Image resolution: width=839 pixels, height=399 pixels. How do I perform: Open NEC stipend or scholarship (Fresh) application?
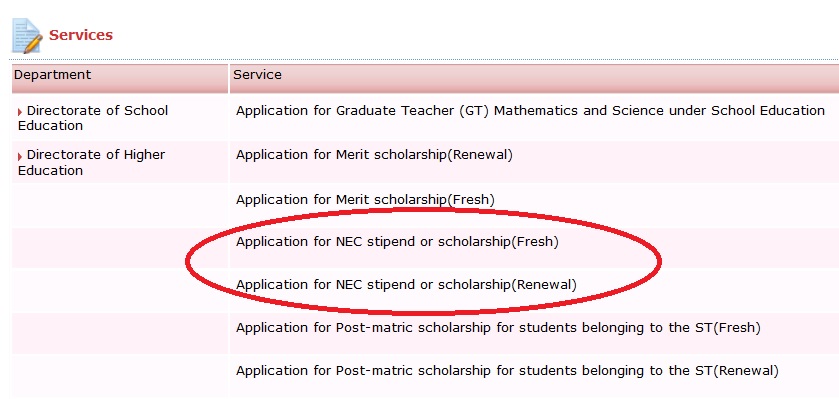pyautogui.click(x=397, y=242)
